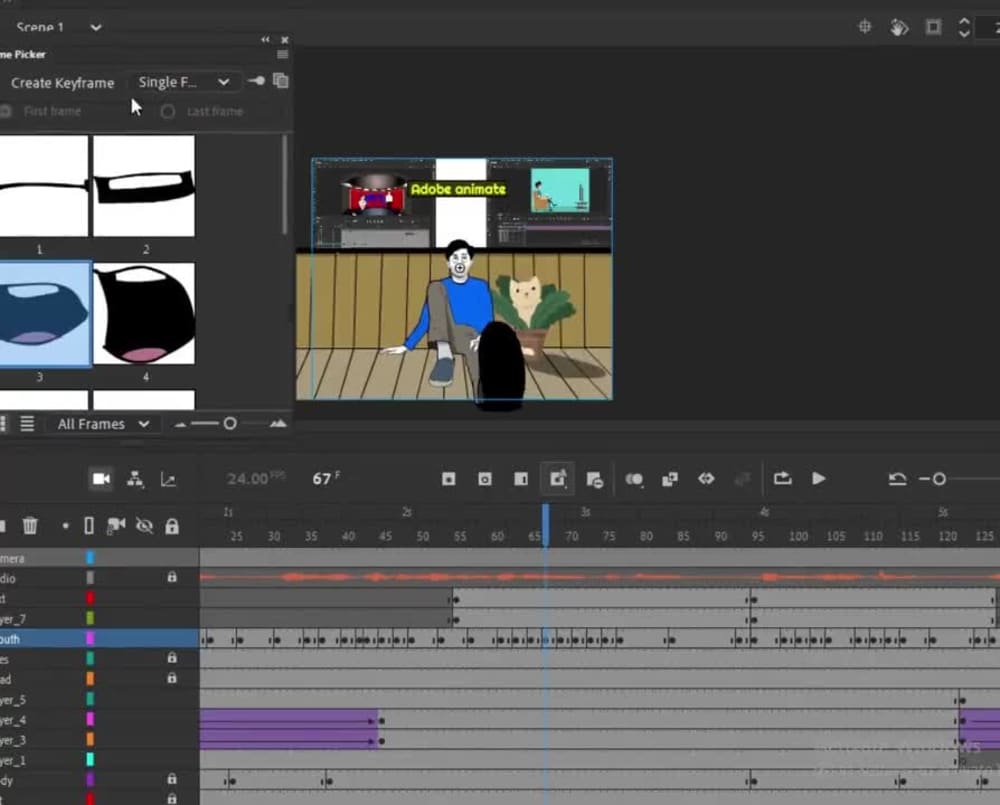
Task: Click the current frame number 67
Action: [x=321, y=478]
